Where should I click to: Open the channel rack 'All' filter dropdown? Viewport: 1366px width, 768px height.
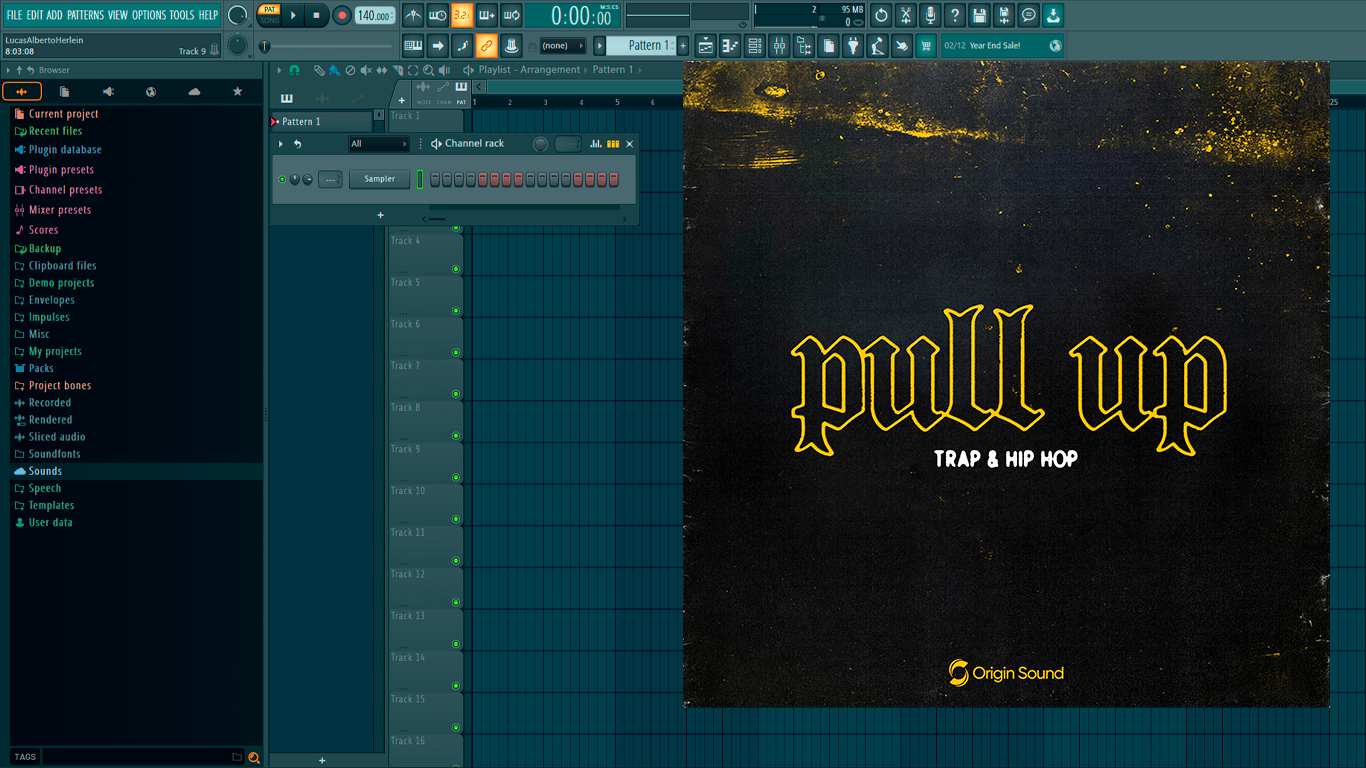(379, 144)
